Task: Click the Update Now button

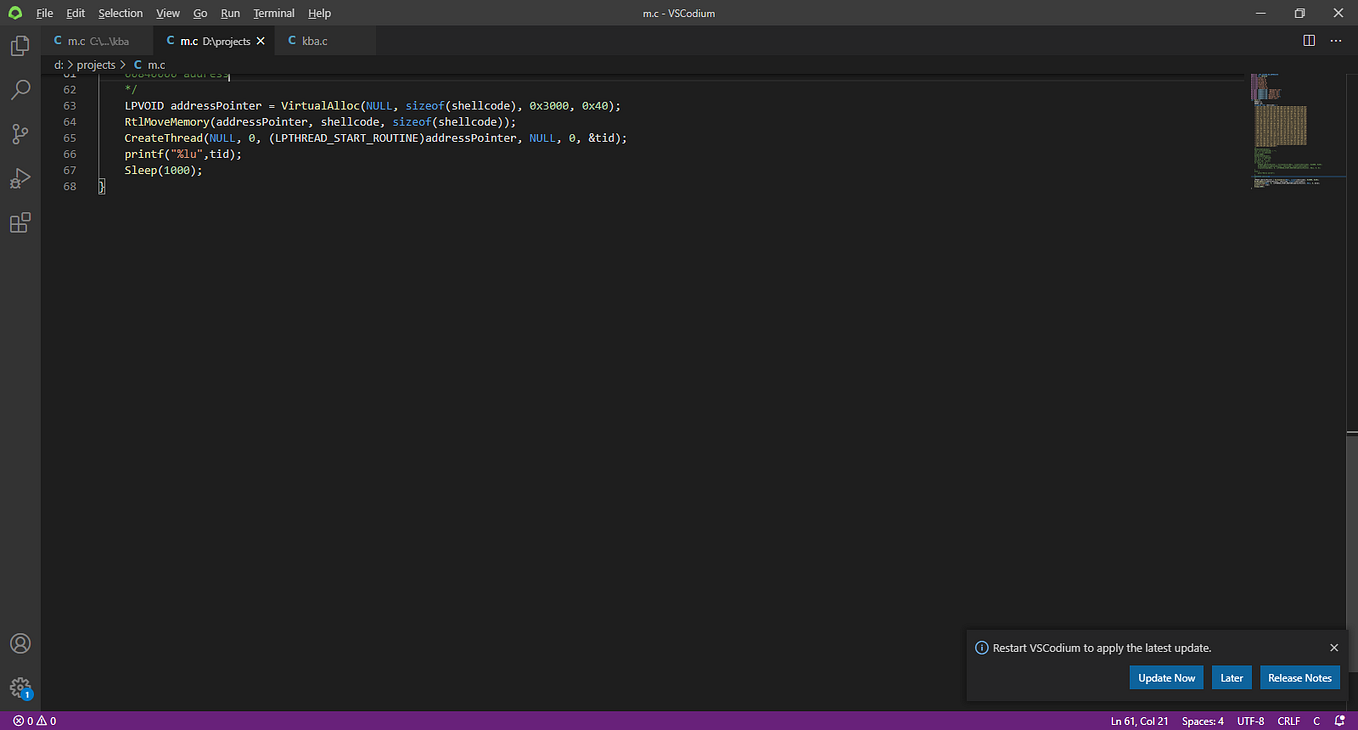Action: click(1166, 677)
